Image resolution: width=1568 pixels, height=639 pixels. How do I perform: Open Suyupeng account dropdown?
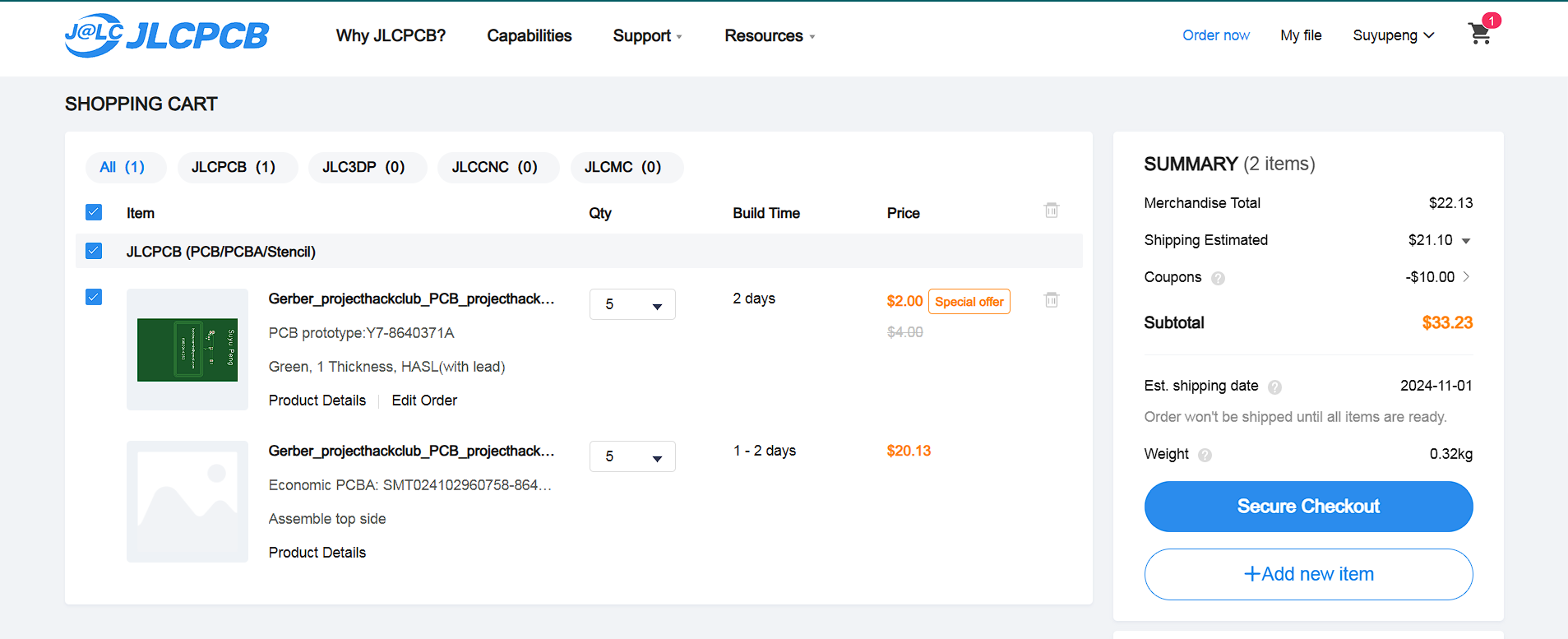pyautogui.click(x=1393, y=35)
